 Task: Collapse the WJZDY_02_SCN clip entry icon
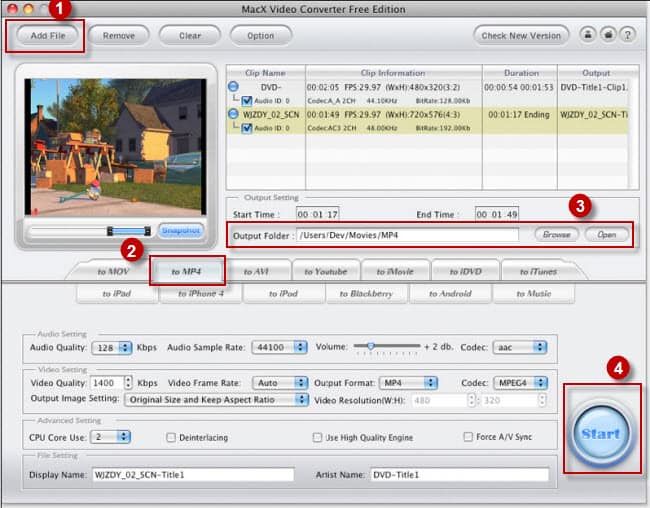pos(233,114)
